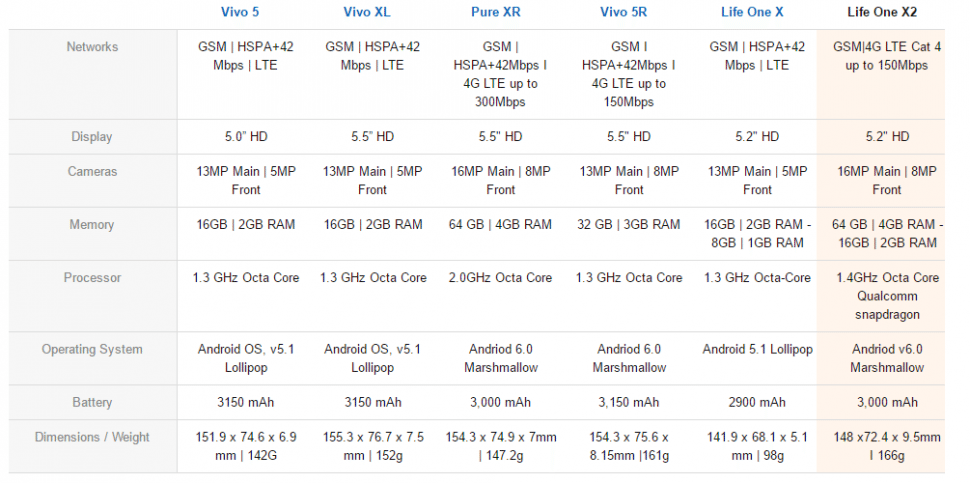970x483 pixels.
Task: Select the Processor row label
Action: tap(92, 278)
